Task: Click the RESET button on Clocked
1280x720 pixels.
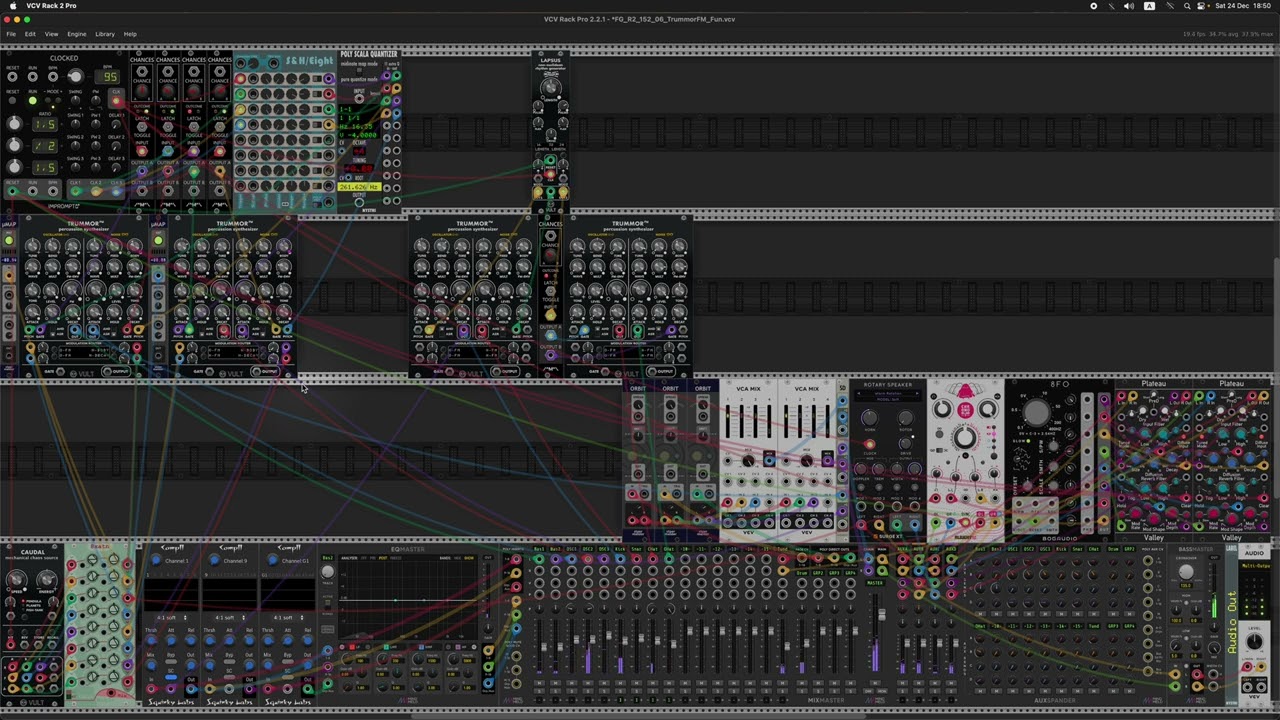Action: 12,101
